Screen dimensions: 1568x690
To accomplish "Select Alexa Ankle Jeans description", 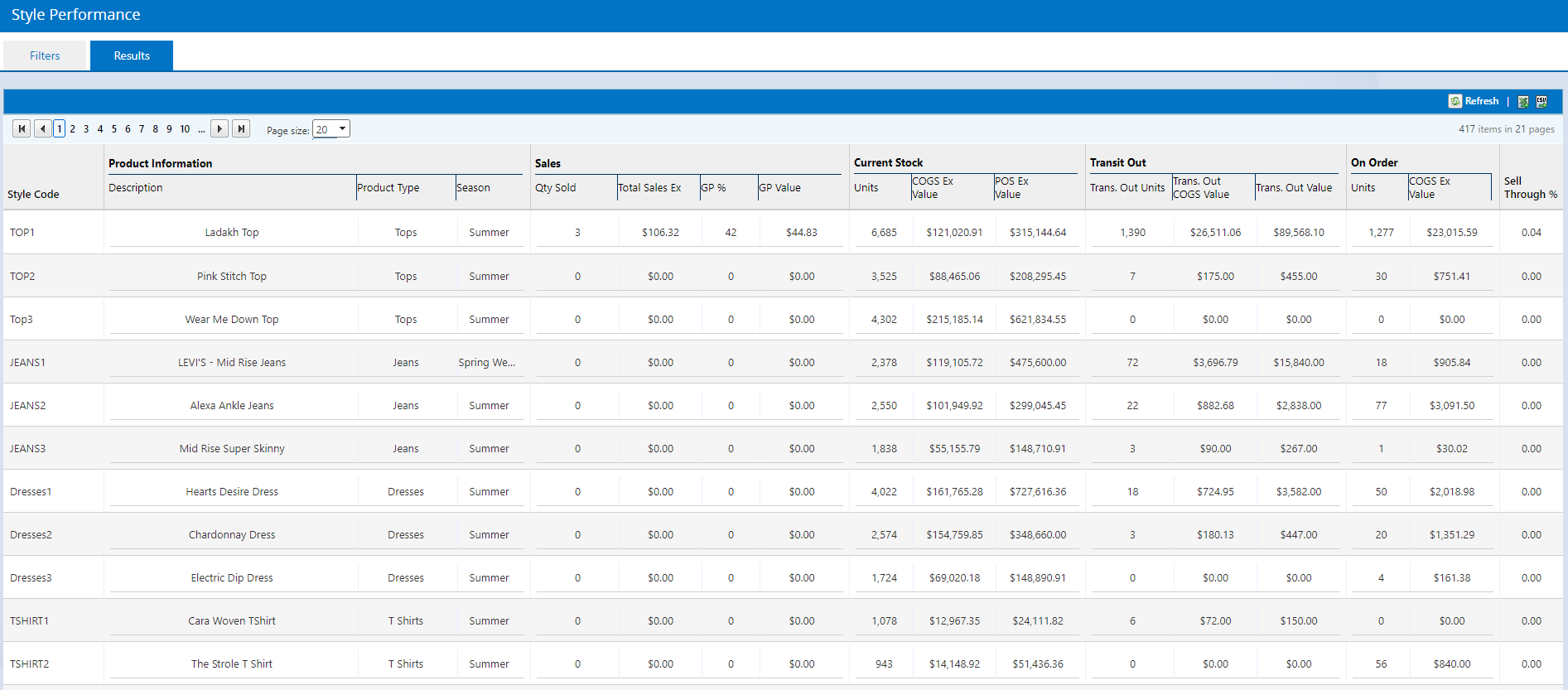I will pos(232,406).
